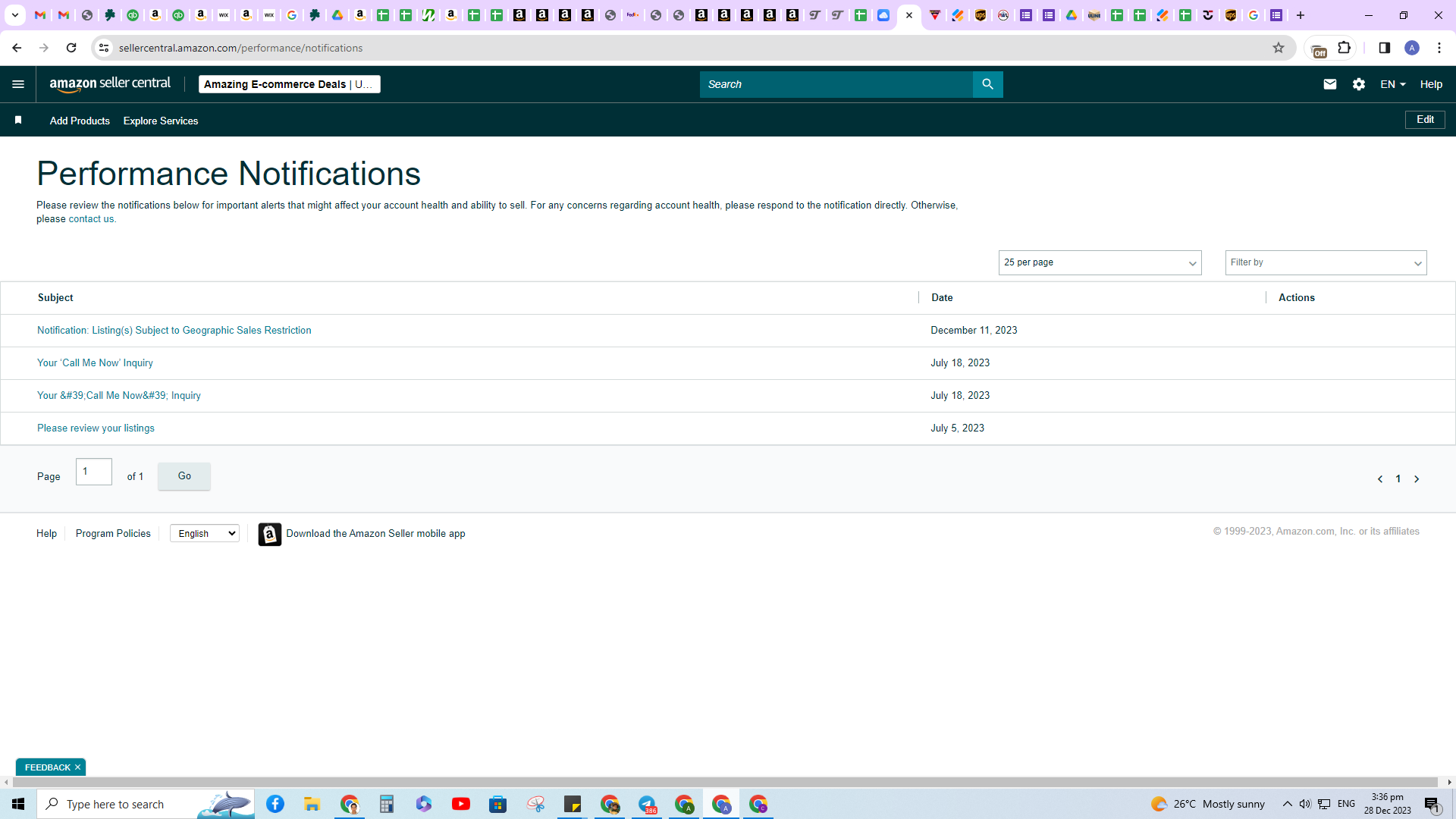This screenshot has width=1456, height=819.
Task: Open Geographic Sales Restriction notification
Action: tap(174, 331)
